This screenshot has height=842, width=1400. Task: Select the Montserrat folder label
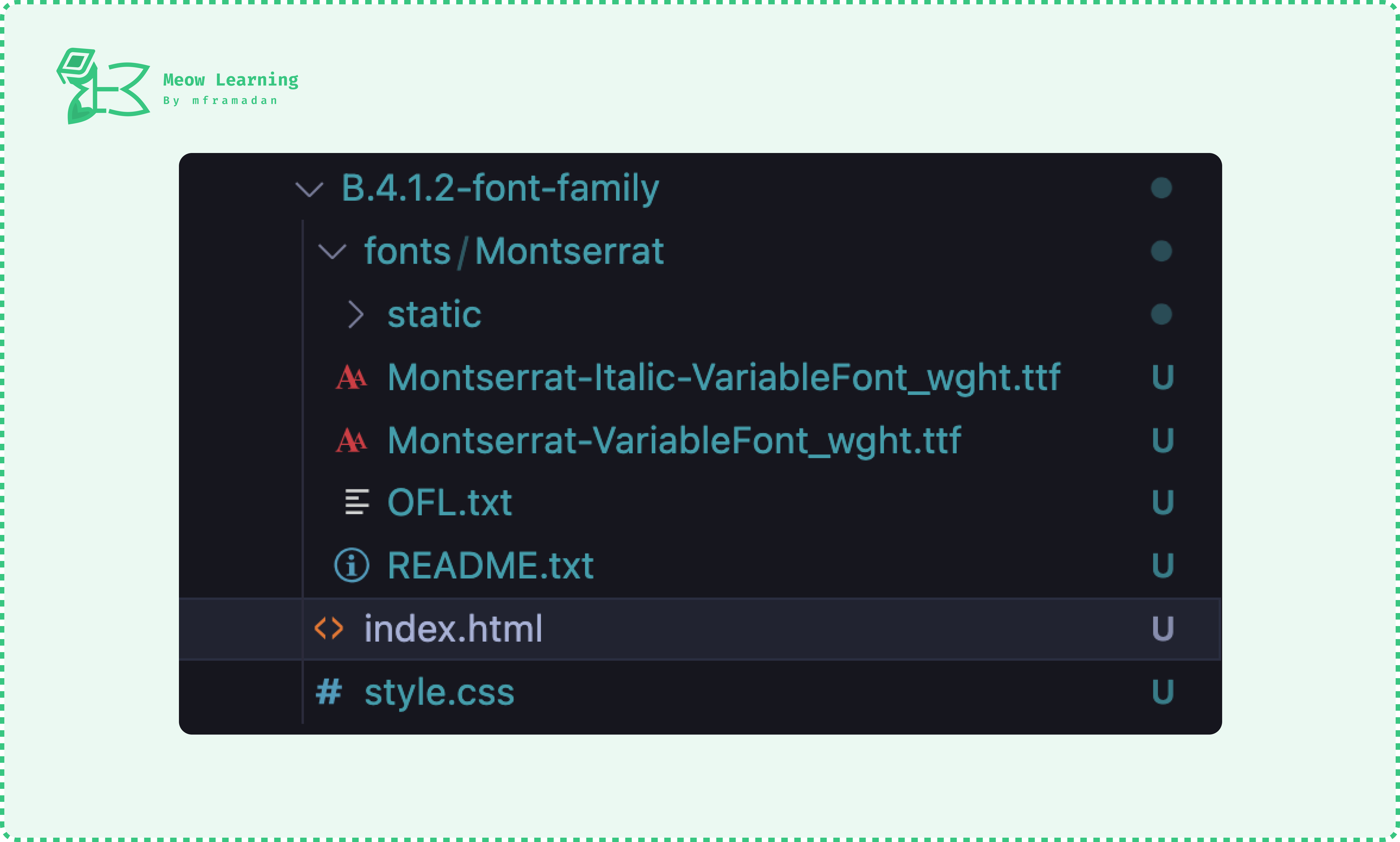pyautogui.click(x=569, y=251)
